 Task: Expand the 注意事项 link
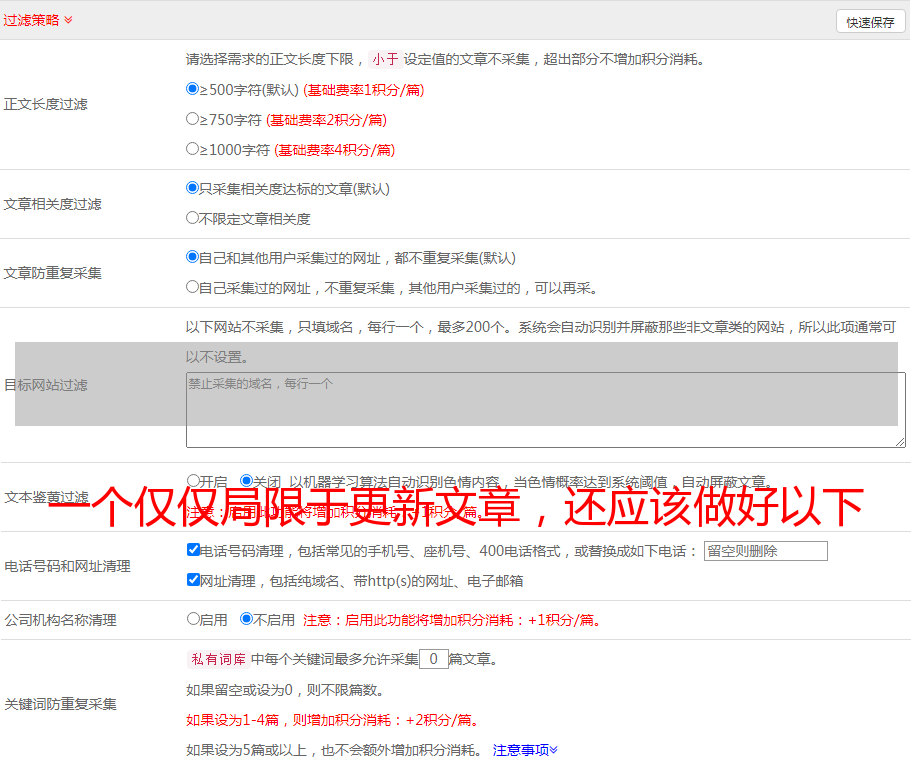click(525, 750)
